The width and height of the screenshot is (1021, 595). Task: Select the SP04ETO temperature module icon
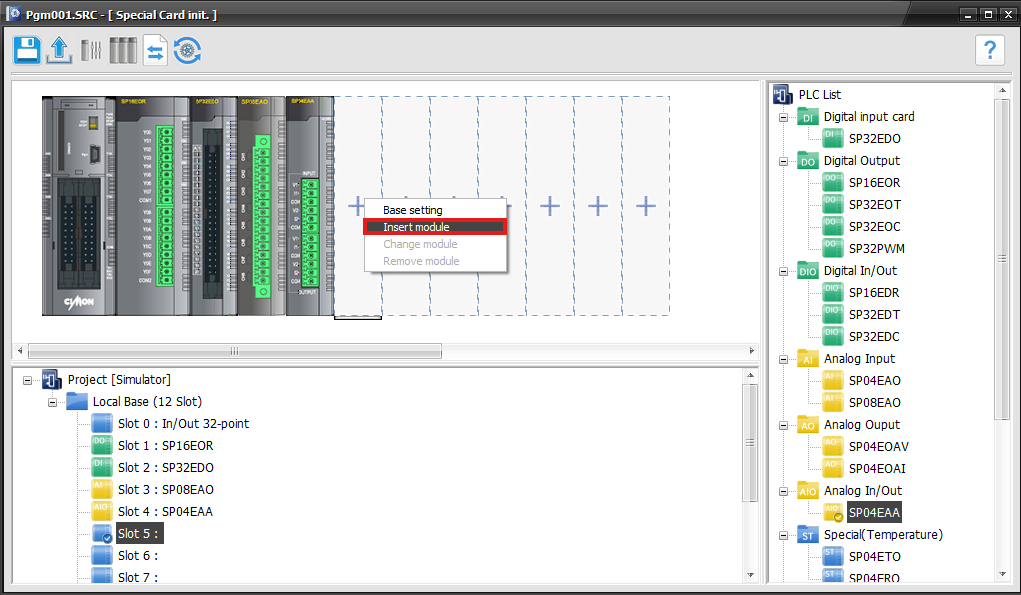coord(832,556)
